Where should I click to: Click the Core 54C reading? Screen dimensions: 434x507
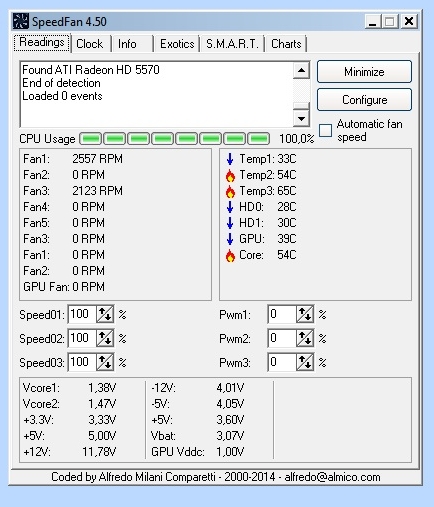pos(268,255)
